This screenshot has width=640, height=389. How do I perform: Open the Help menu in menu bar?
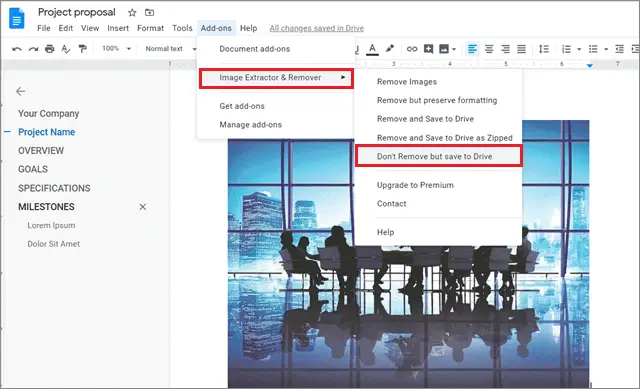pos(248,28)
